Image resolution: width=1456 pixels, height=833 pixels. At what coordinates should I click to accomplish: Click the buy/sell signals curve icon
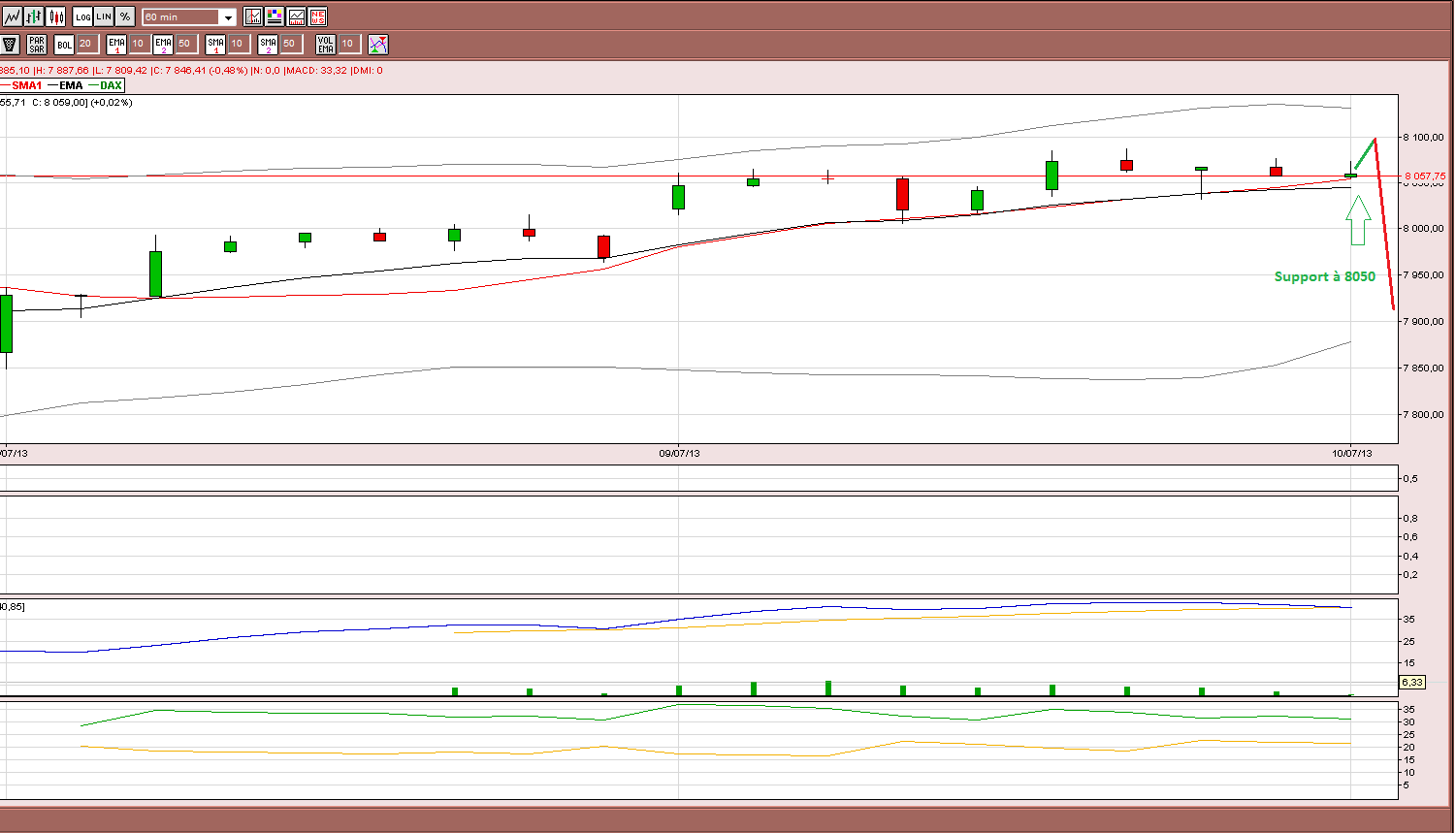(378, 44)
